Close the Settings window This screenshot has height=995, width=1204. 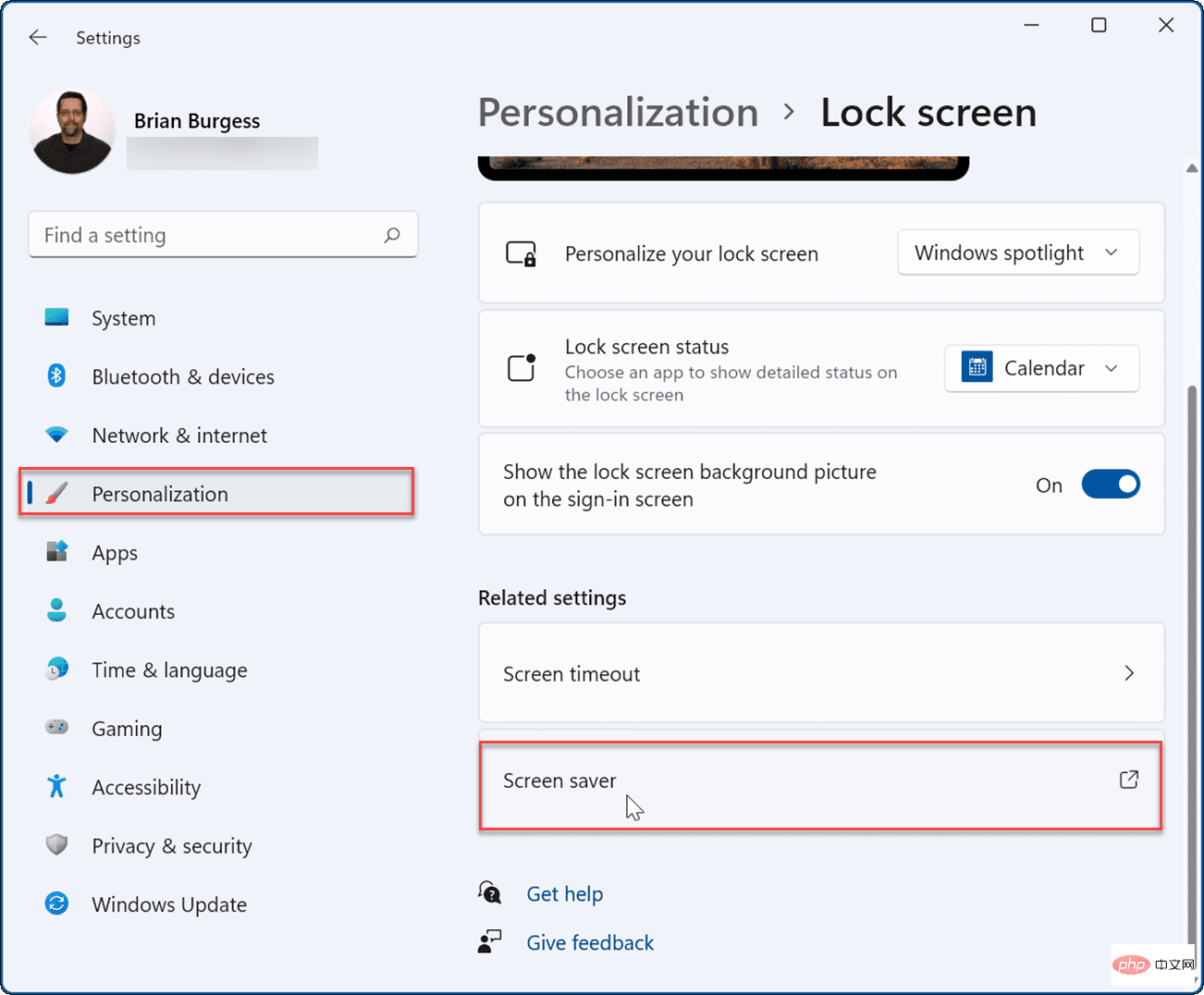[x=1166, y=26]
